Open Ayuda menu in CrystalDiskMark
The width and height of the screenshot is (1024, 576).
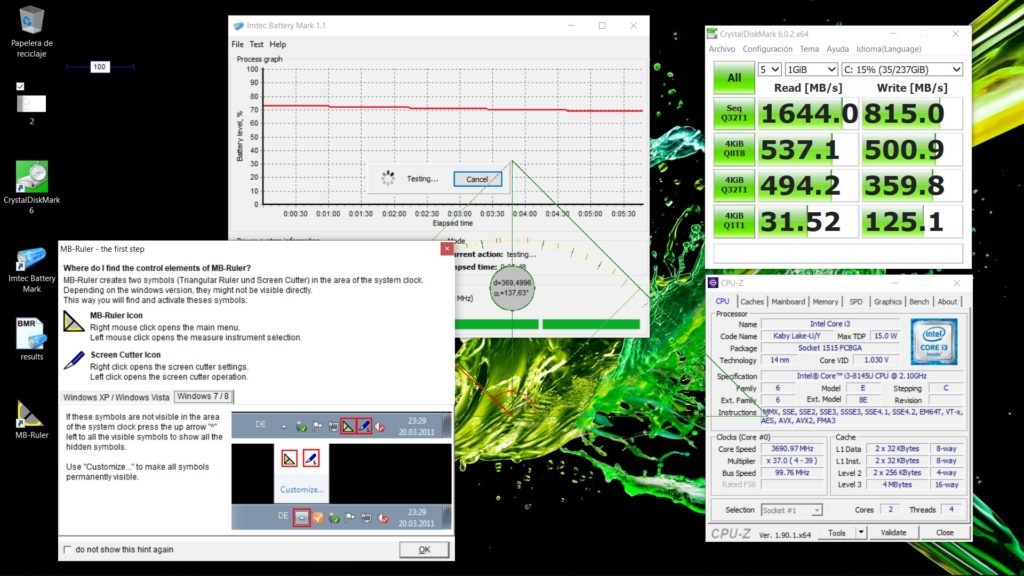[837, 49]
